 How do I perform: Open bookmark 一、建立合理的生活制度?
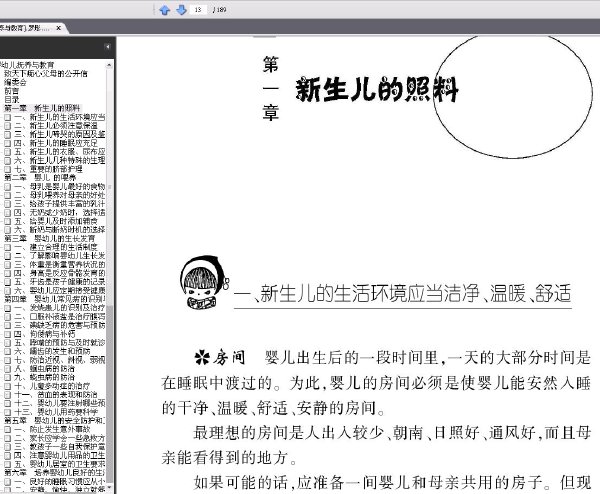point(56,247)
